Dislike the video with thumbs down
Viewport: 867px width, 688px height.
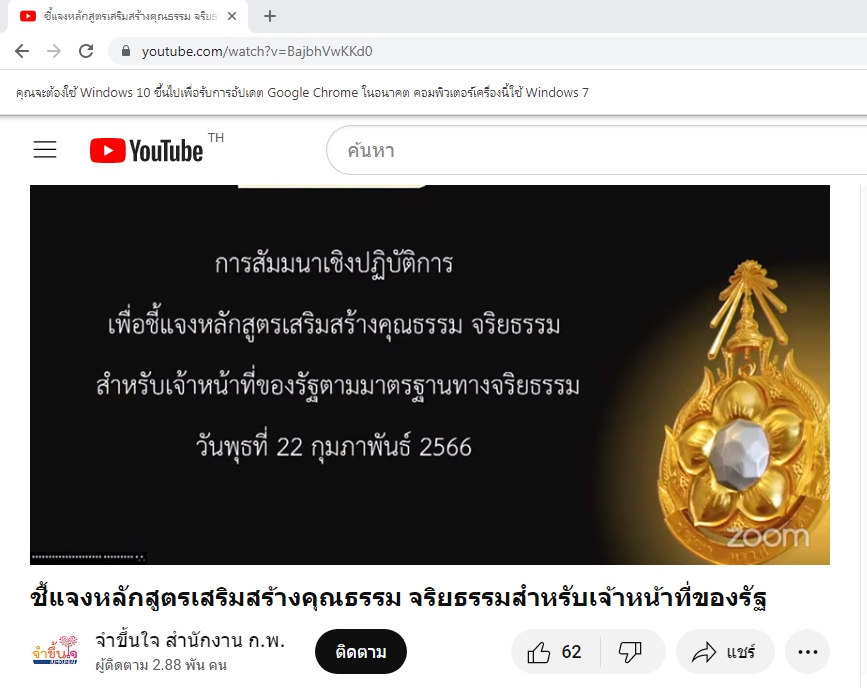(630, 652)
